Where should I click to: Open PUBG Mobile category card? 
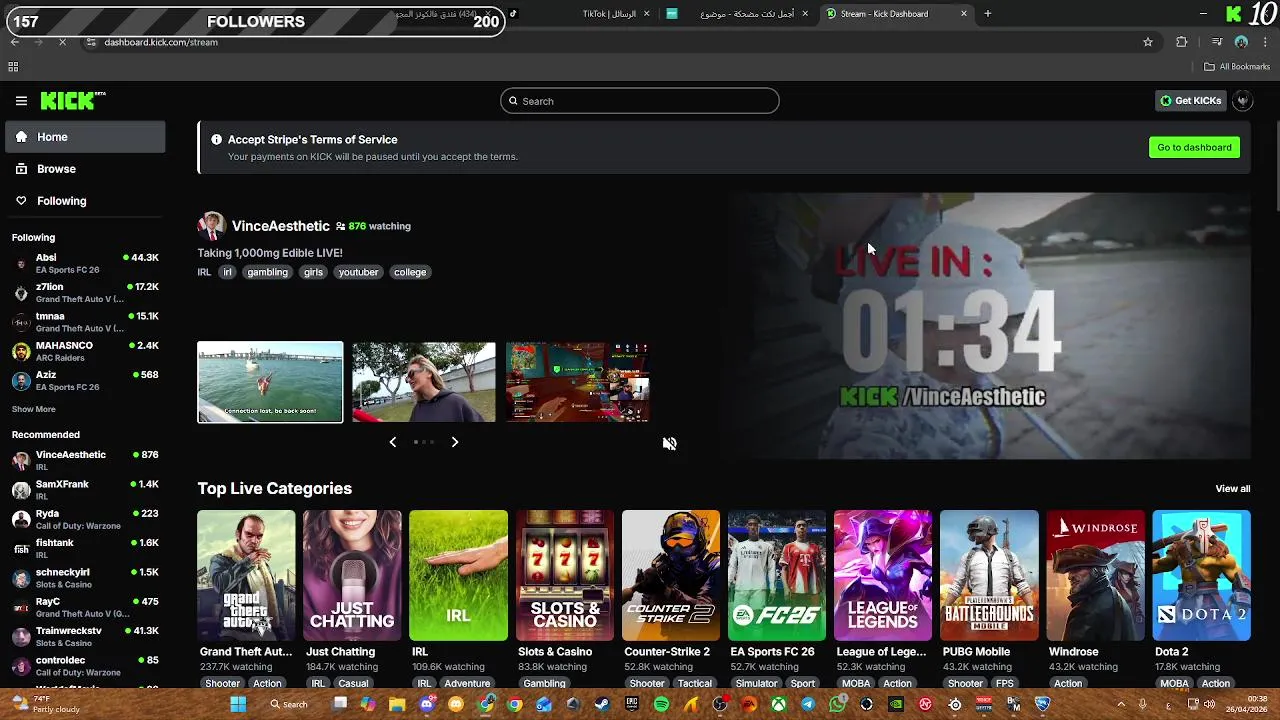989,575
